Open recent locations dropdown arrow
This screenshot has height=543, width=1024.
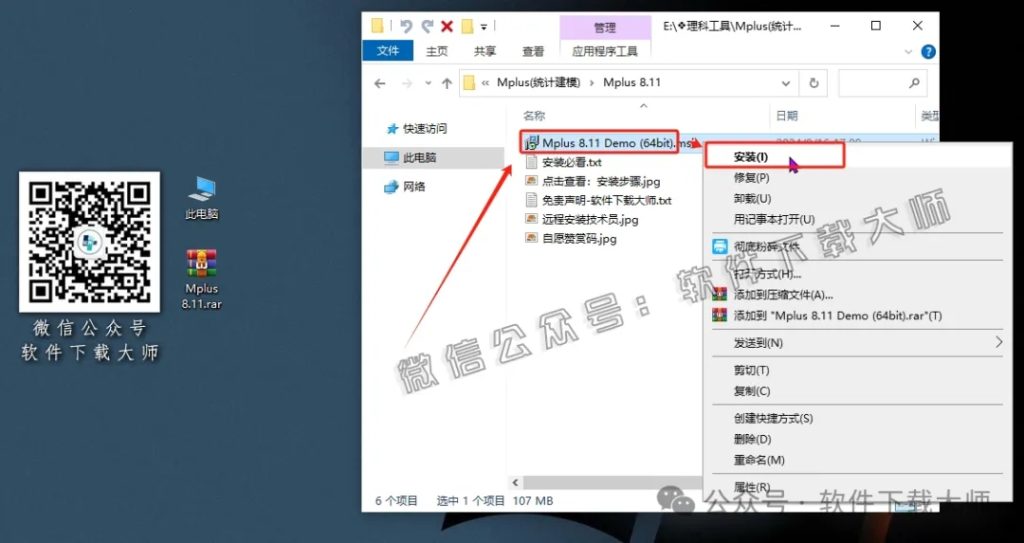[x=428, y=83]
